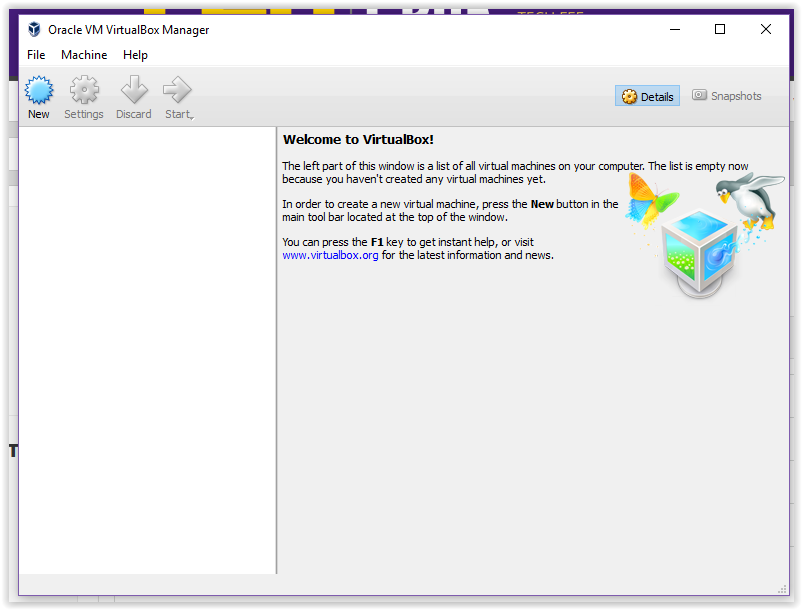Click the Details pie-chart icon

click(x=628, y=95)
